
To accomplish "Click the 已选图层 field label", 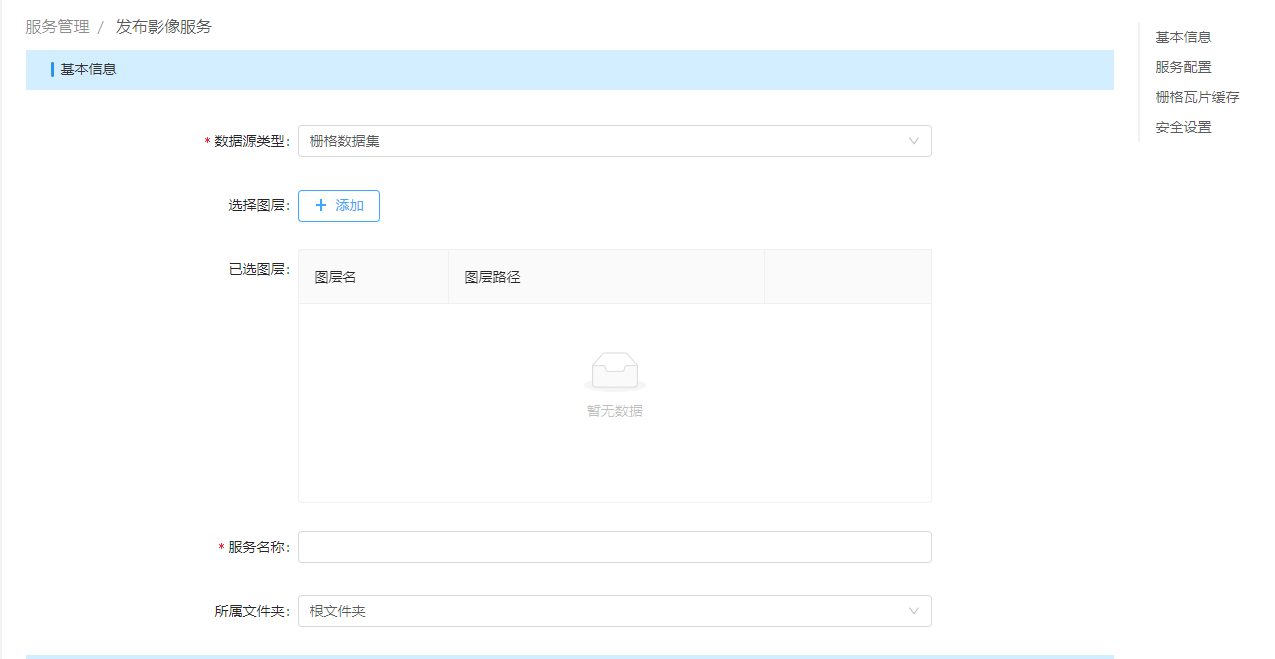I will pos(257,269).
